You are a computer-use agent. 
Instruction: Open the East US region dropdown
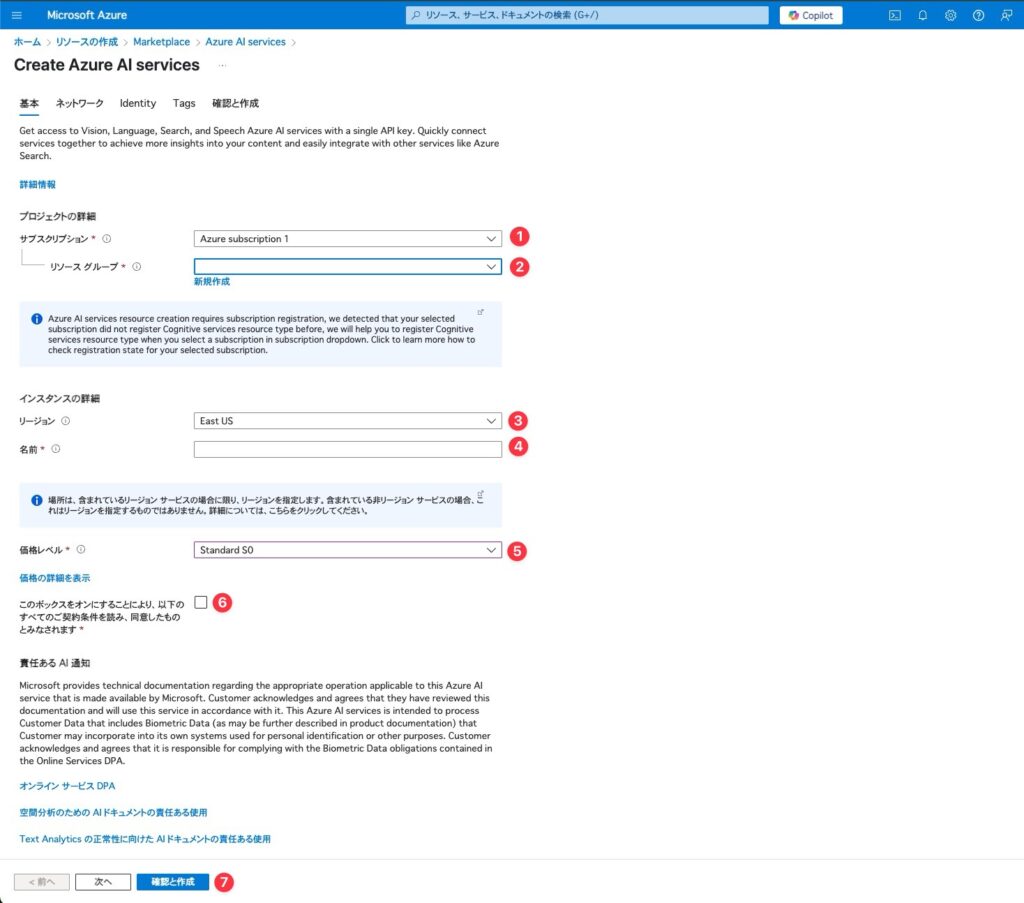[x=347, y=420]
